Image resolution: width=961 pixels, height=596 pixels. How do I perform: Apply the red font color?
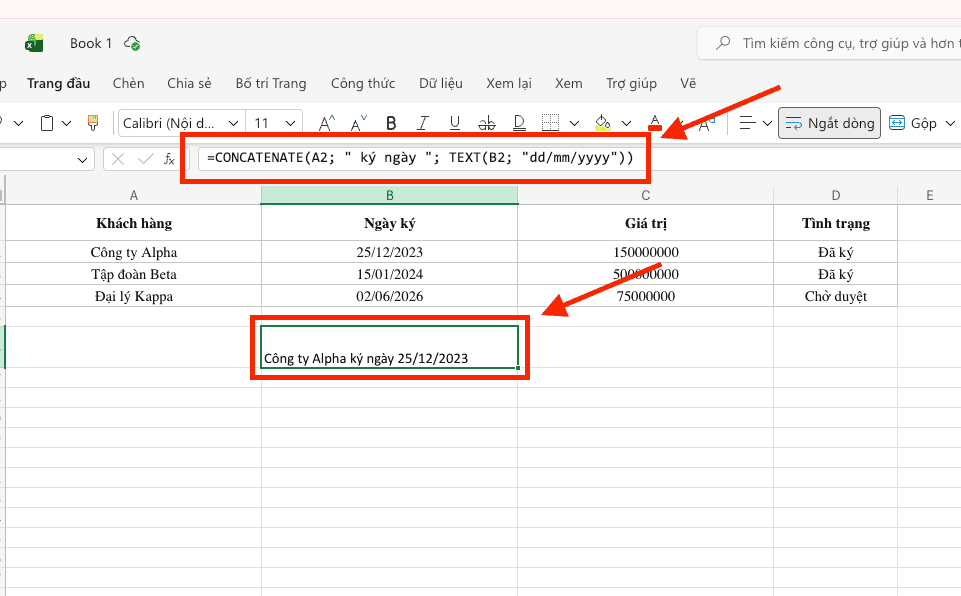[x=655, y=123]
